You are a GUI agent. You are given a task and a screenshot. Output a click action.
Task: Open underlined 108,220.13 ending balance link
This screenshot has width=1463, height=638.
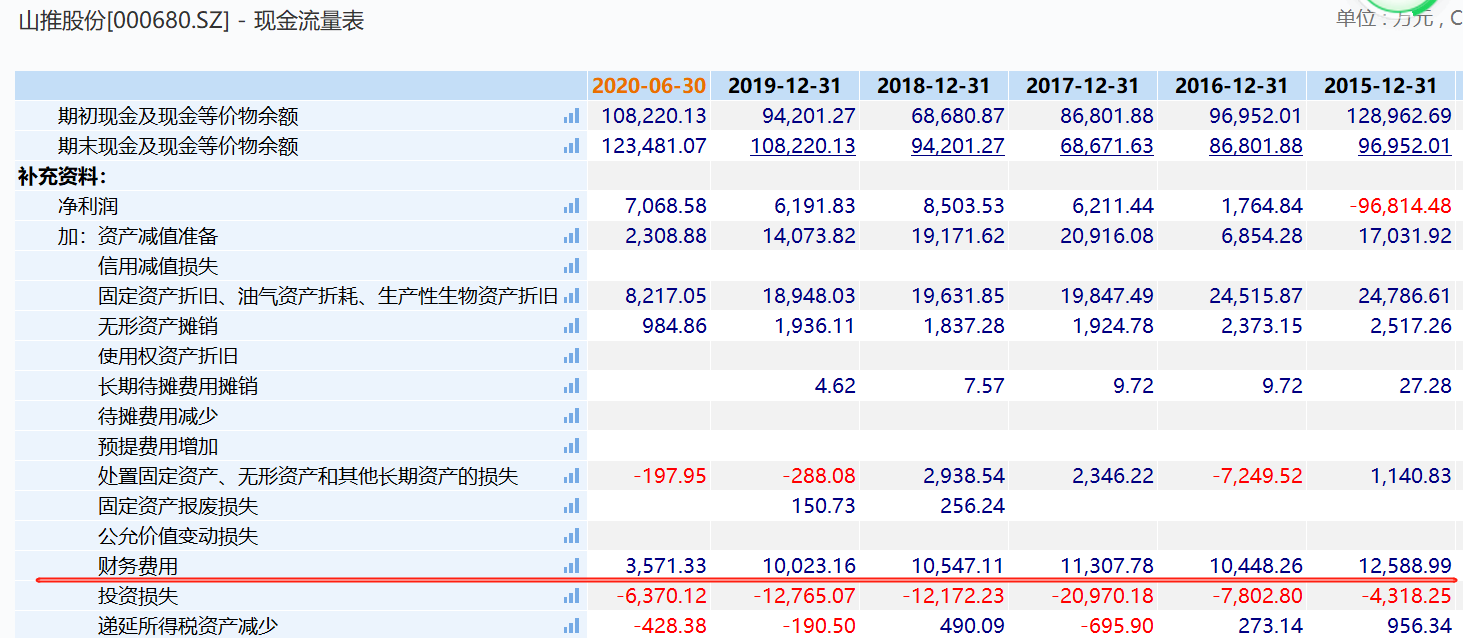pos(803,147)
